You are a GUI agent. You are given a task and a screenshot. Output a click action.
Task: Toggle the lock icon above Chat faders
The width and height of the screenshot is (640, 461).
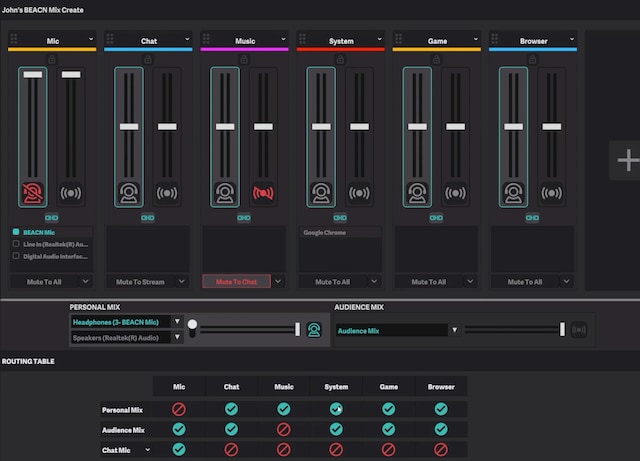coord(148,59)
